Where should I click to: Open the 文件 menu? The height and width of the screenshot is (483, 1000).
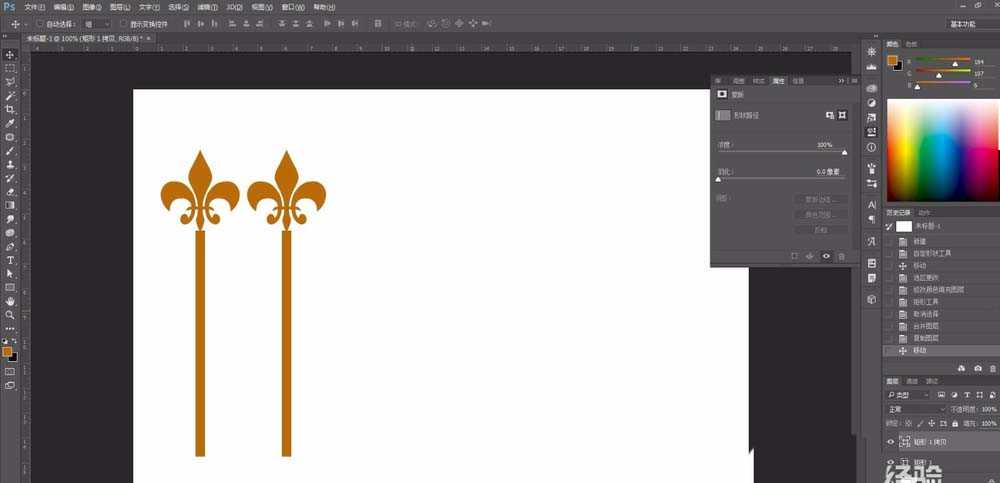click(34, 7)
